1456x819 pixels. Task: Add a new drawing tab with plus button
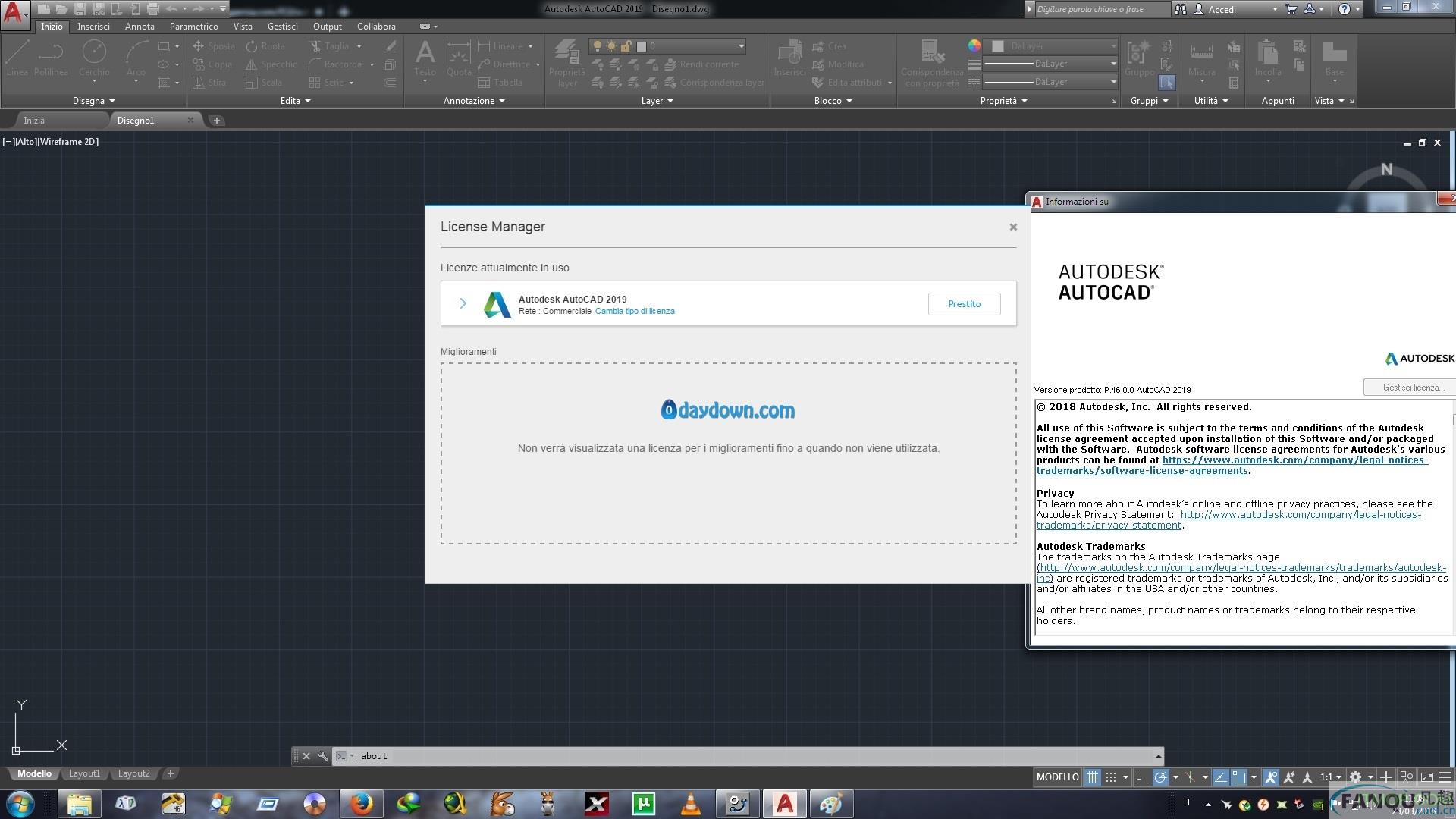tap(216, 120)
